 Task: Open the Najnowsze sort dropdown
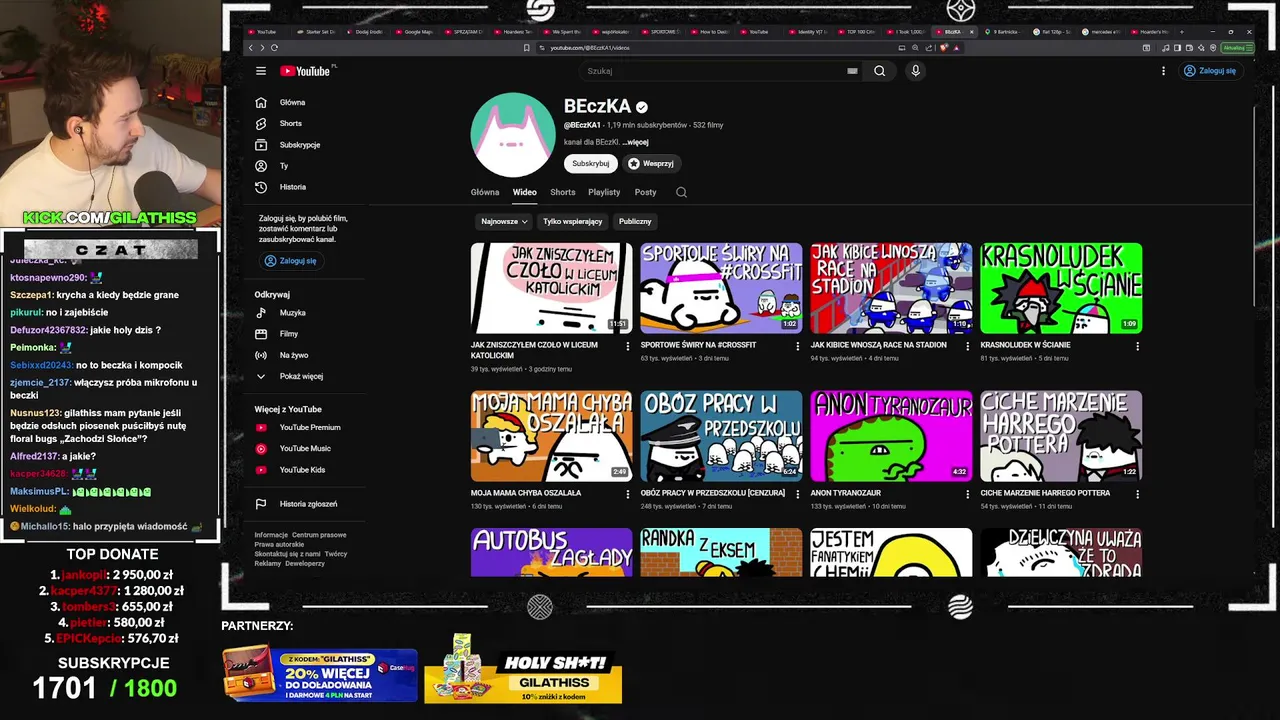click(504, 221)
